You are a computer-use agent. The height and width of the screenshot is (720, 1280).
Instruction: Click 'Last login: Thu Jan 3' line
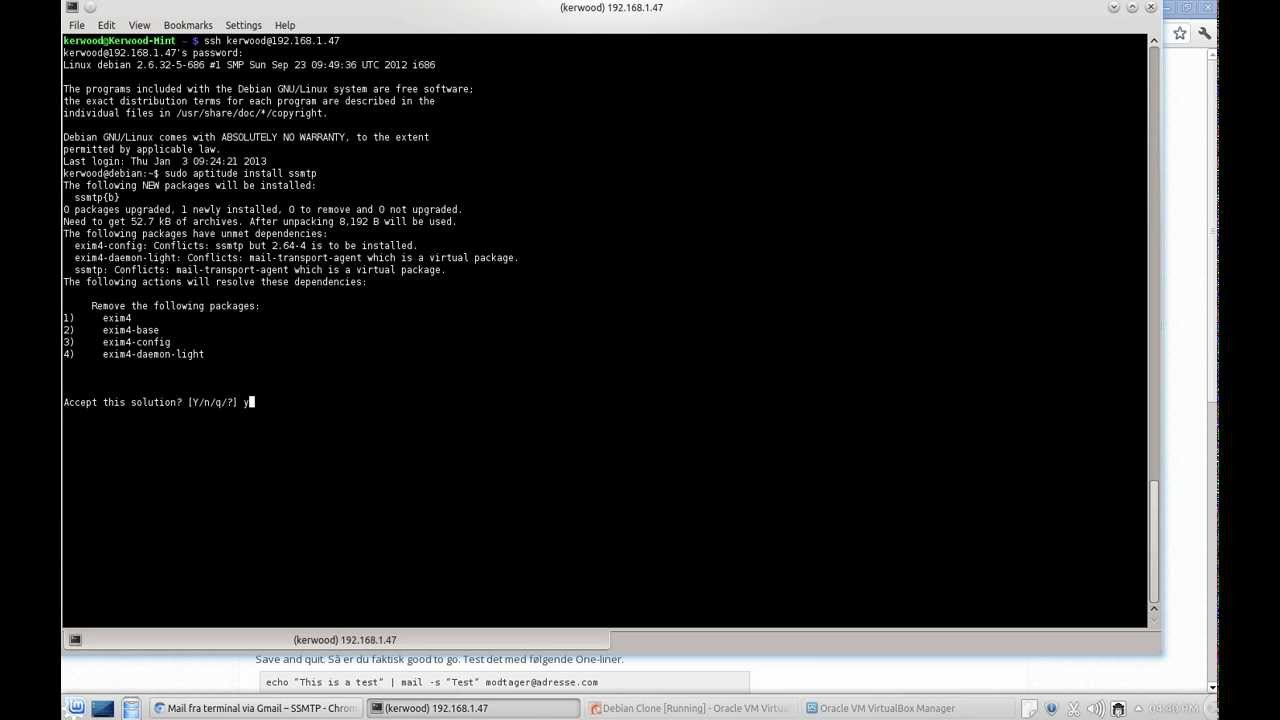click(165, 162)
